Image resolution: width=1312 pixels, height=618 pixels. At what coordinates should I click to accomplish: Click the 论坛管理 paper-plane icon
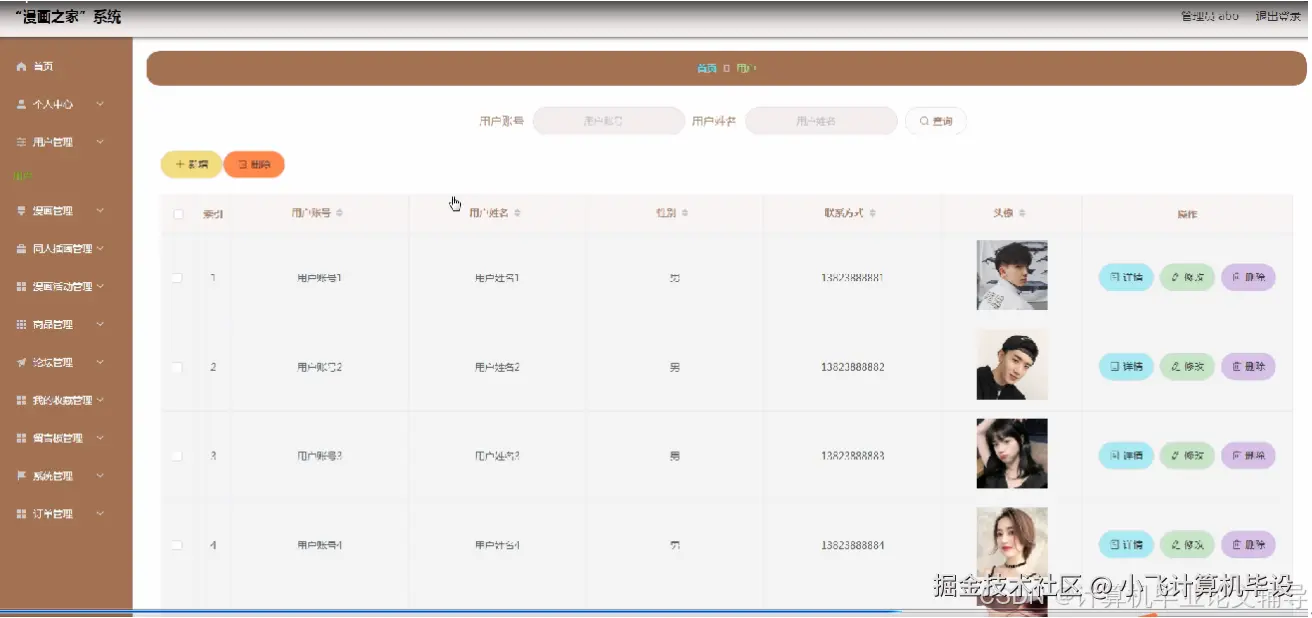21,363
